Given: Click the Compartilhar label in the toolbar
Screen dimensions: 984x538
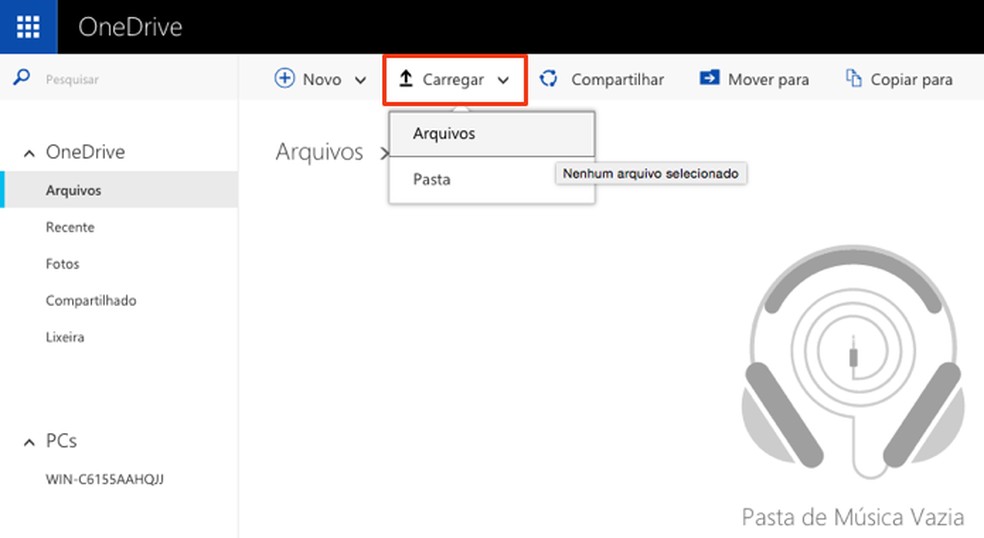Looking at the screenshot, I should (618, 80).
